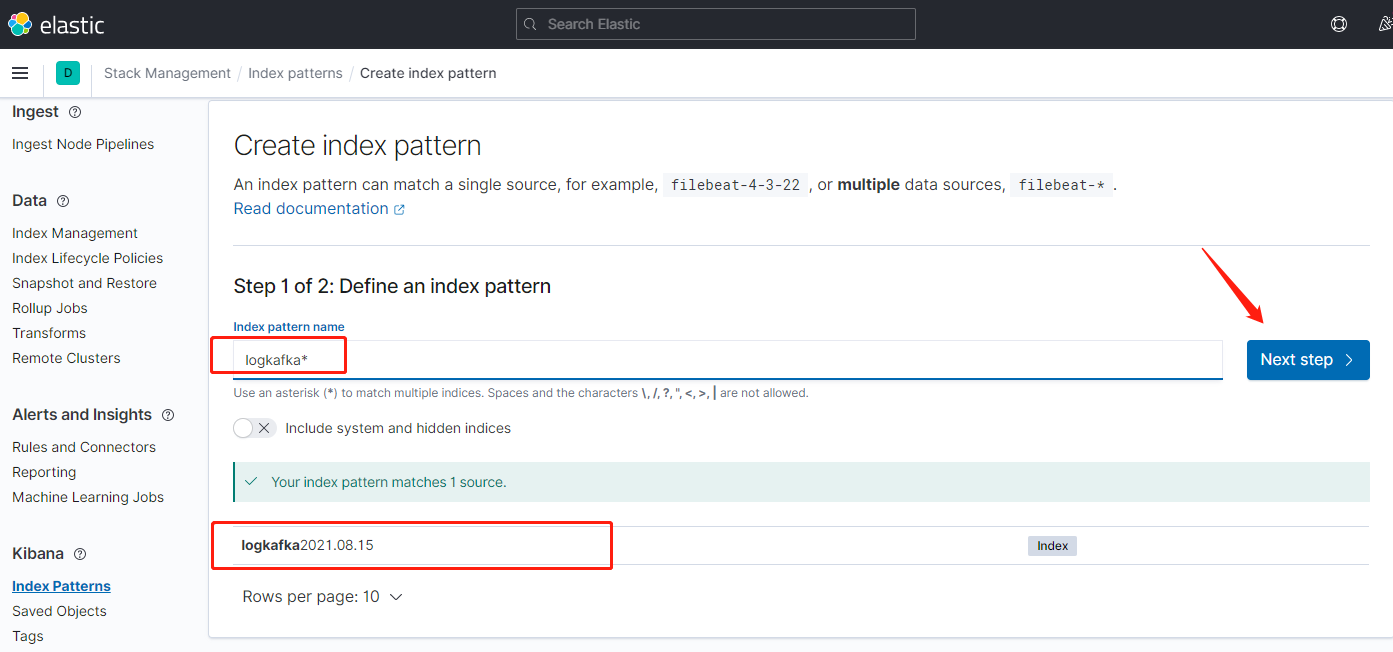Viewport: 1393px width, 652px height.
Task: Click the logkafka2021.08.15 index row
Action: [x=801, y=546]
